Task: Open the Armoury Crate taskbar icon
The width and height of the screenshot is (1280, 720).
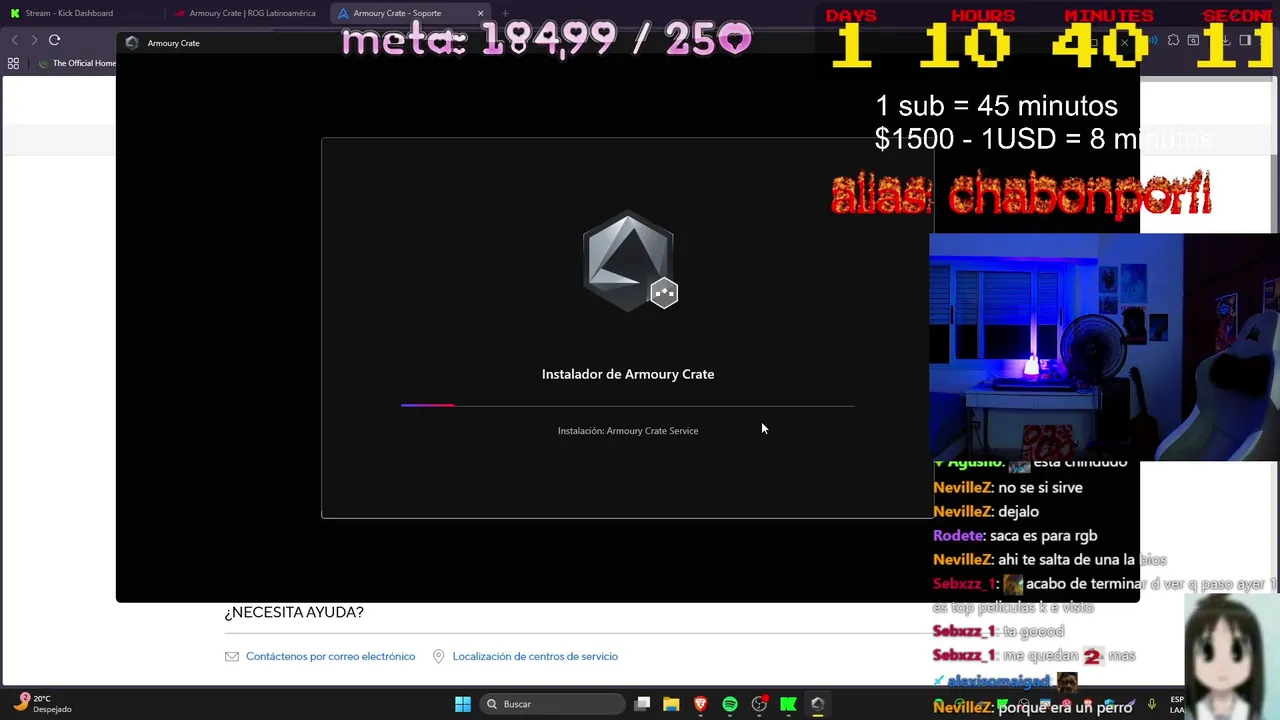Action: pyautogui.click(x=817, y=704)
